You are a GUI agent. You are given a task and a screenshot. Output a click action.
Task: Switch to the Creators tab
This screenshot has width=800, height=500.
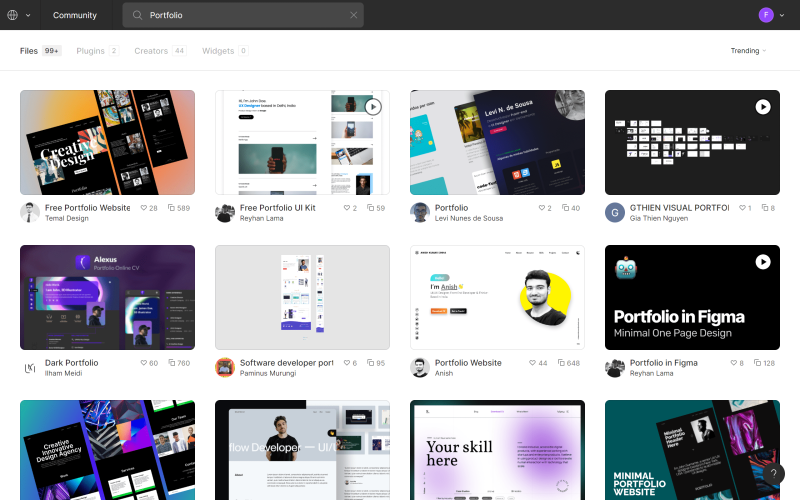click(160, 51)
